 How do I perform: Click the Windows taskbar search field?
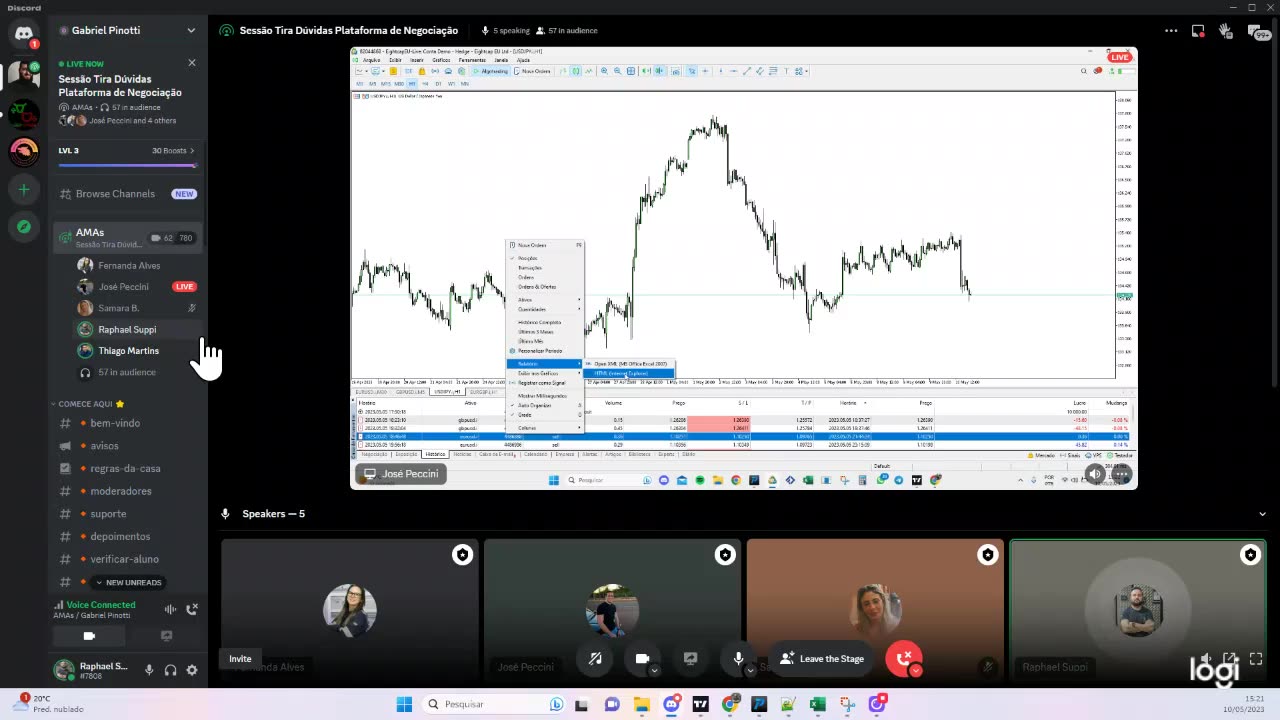(x=496, y=704)
